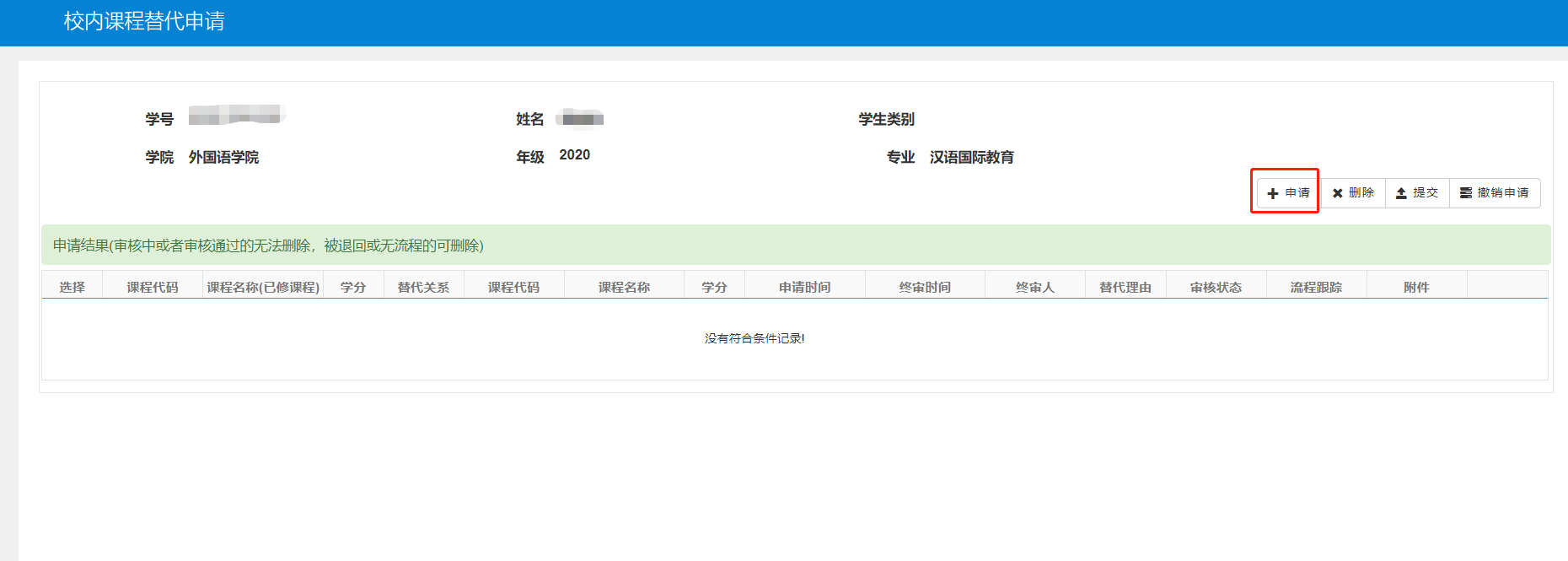1568x561 pixels.
Task: Select the 终审人 column header
Action: click(1035, 287)
